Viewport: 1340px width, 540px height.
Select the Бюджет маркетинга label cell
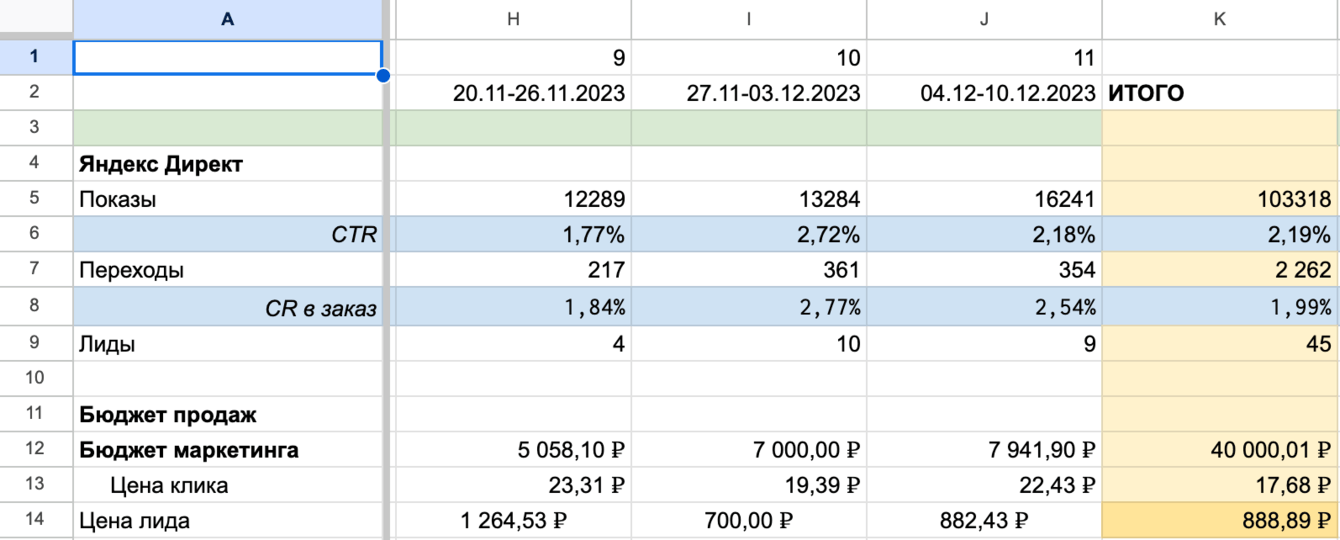[228, 450]
